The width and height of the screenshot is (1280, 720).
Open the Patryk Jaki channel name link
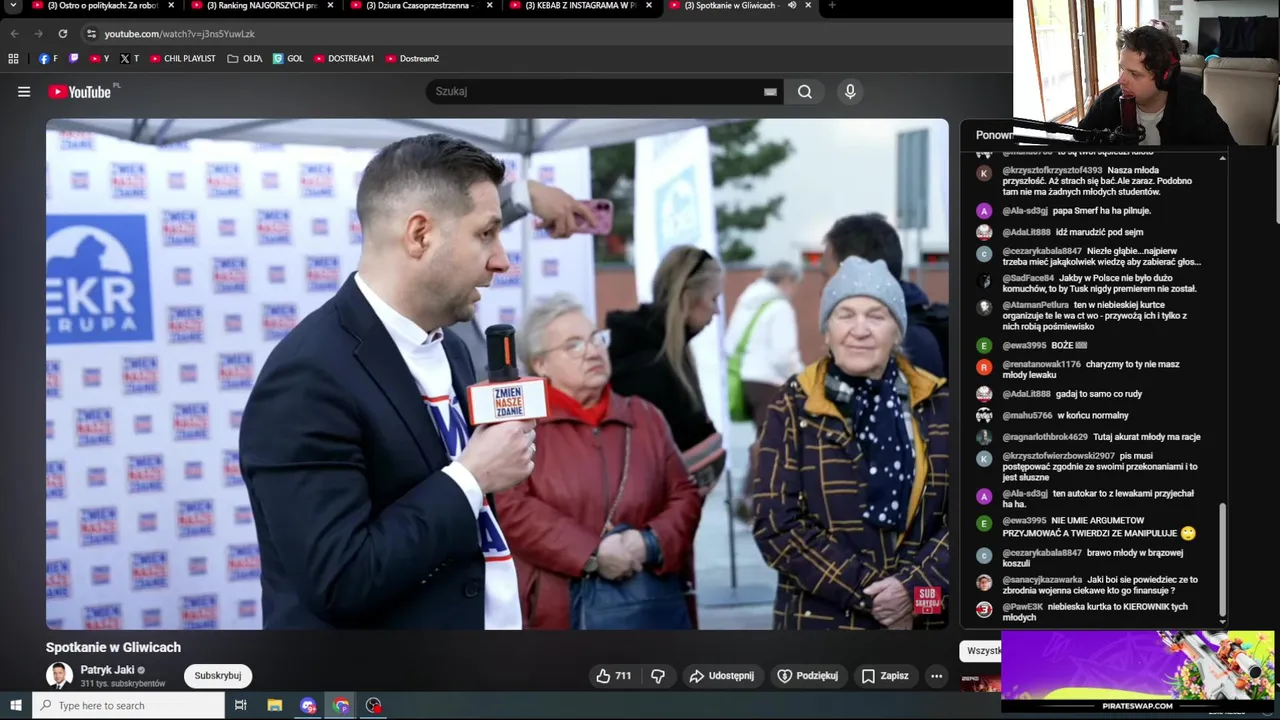(x=107, y=670)
